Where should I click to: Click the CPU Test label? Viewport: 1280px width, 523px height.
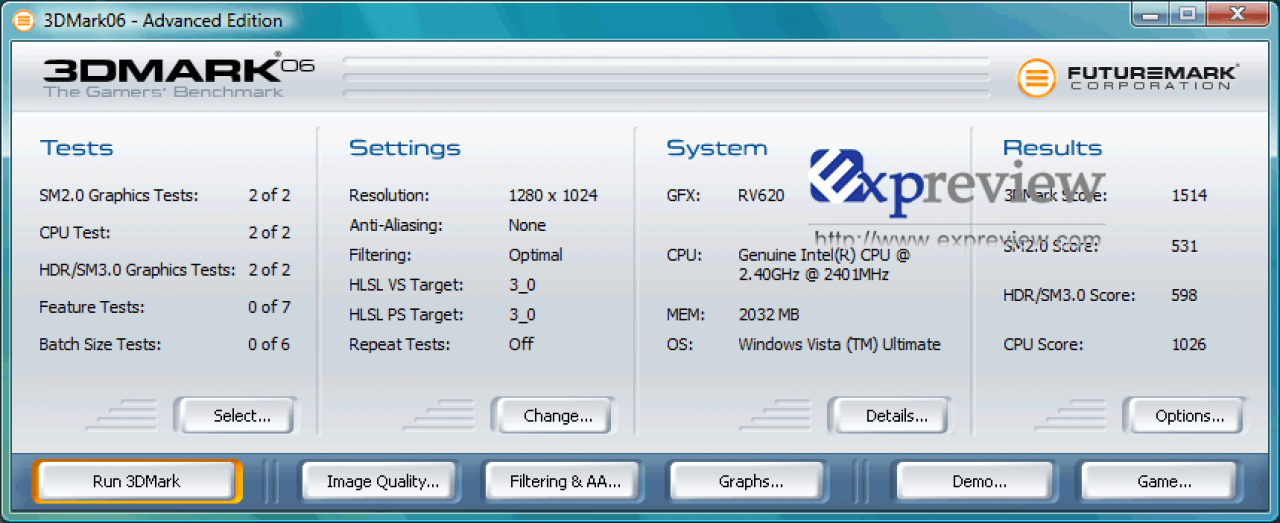click(x=74, y=232)
